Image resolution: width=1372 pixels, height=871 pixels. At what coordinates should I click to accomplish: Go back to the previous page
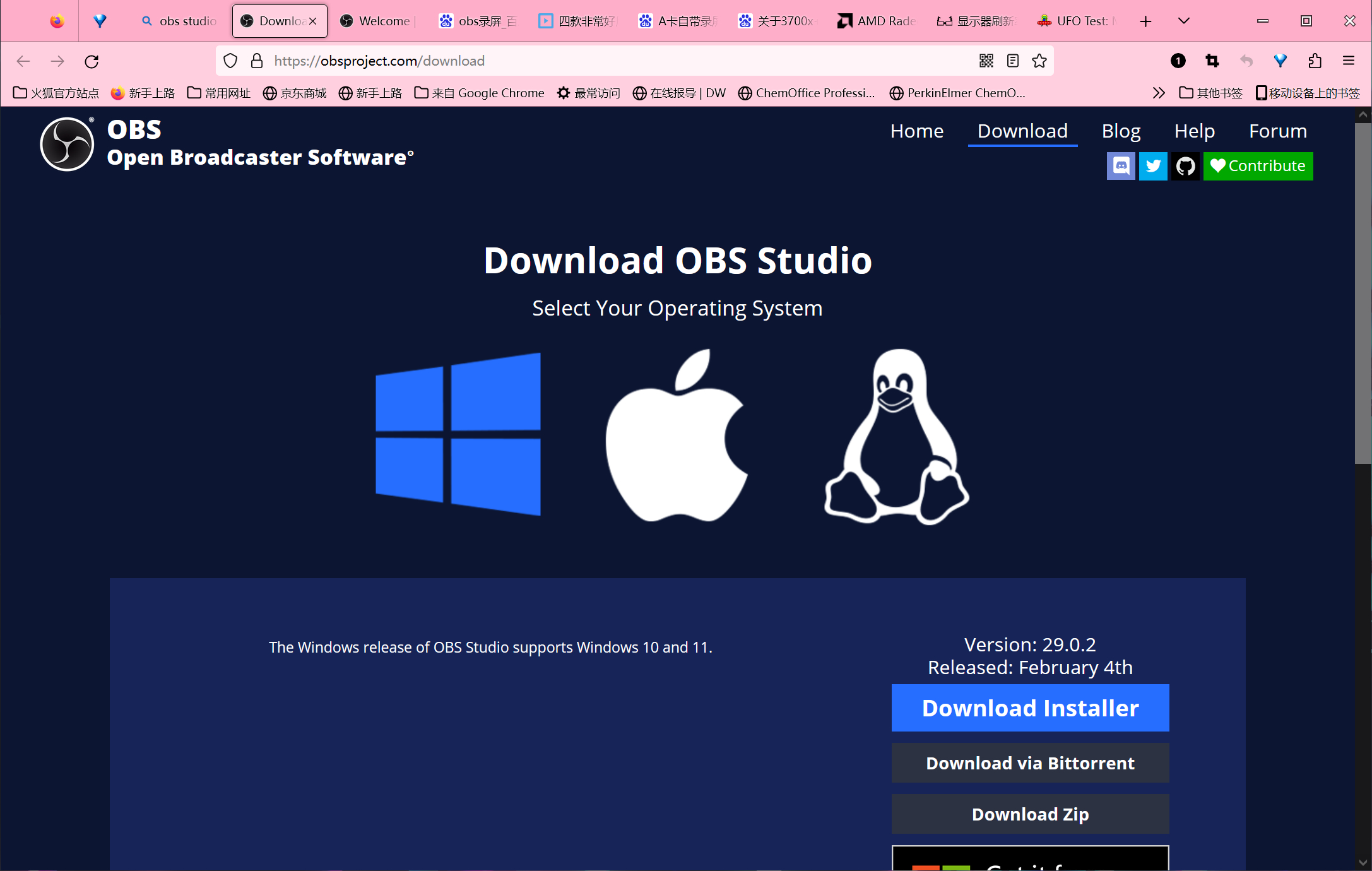click(x=23, y=61)
